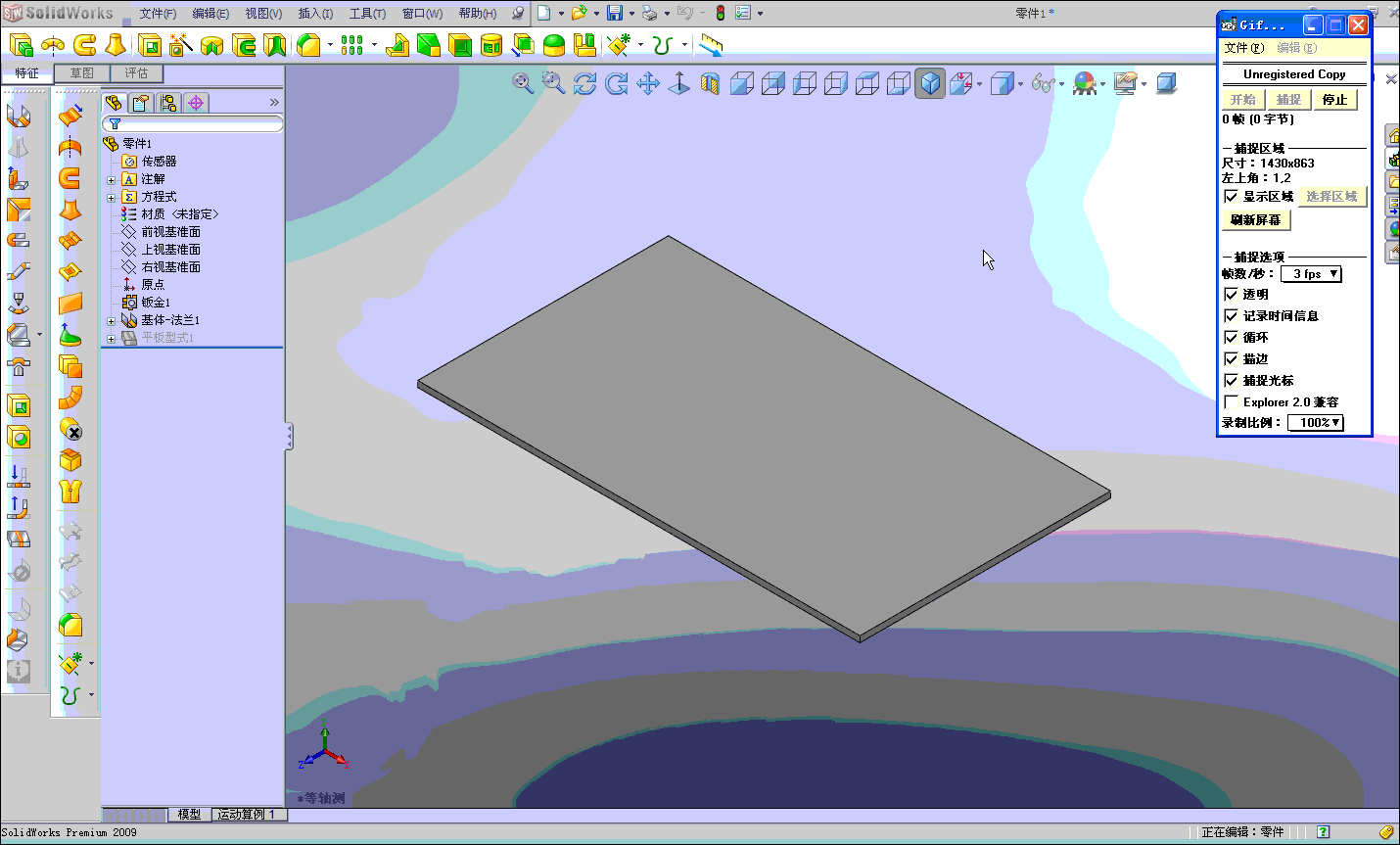
Task: Click the Save disk icon
Action: pos(615,13)
